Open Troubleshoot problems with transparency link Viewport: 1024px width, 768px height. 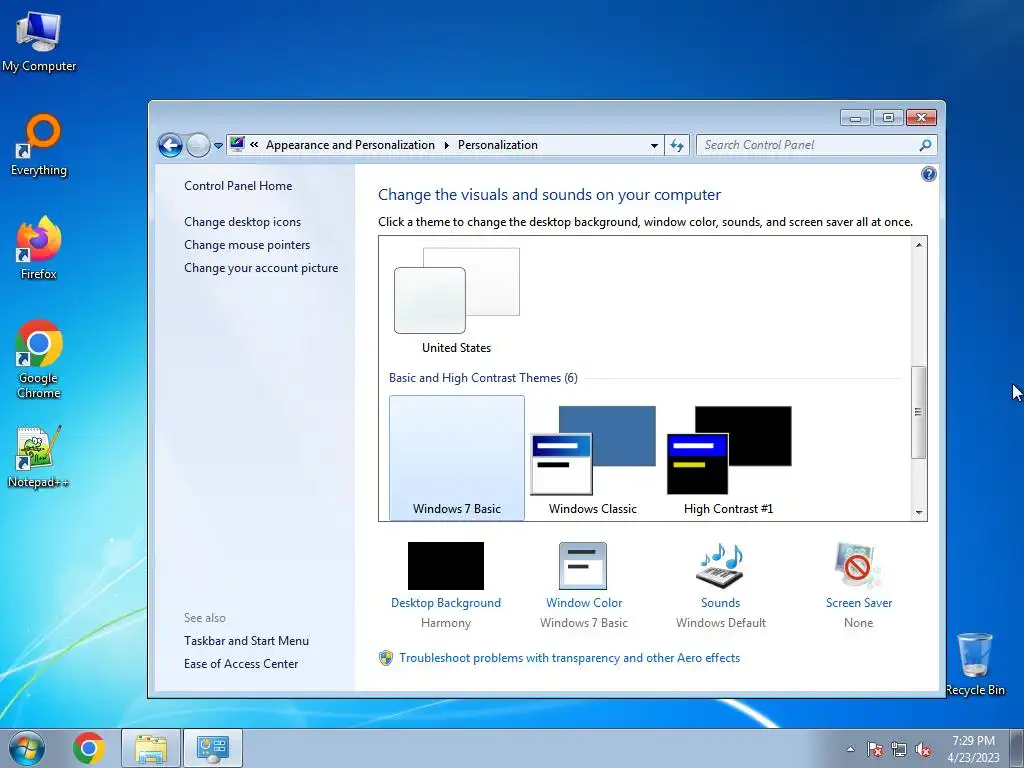pyautogui.click(x=569, y=658)
